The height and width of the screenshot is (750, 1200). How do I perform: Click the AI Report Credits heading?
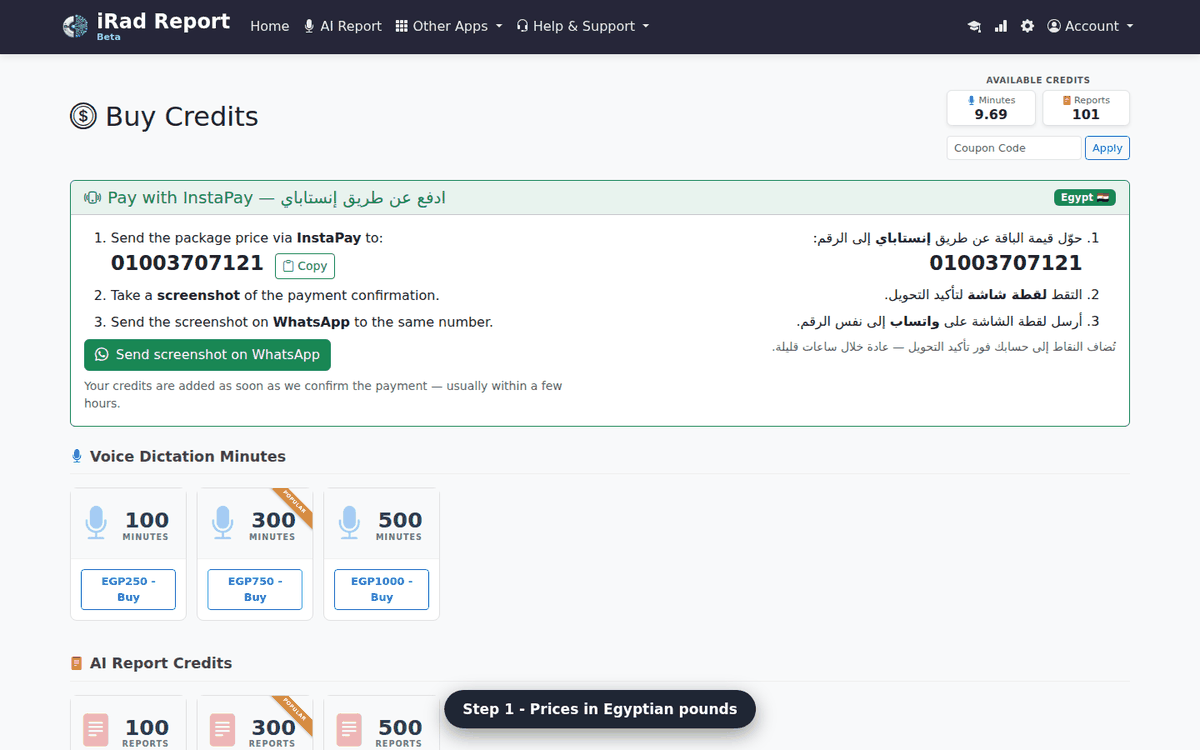(x=161, y=663)
